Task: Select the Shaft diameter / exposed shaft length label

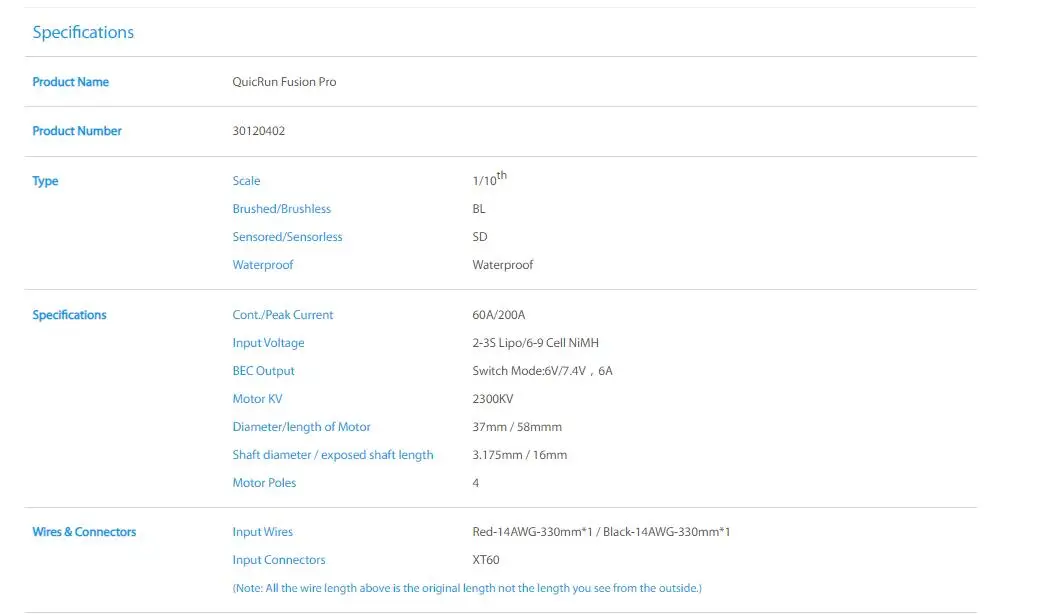Action: (333, 455)
